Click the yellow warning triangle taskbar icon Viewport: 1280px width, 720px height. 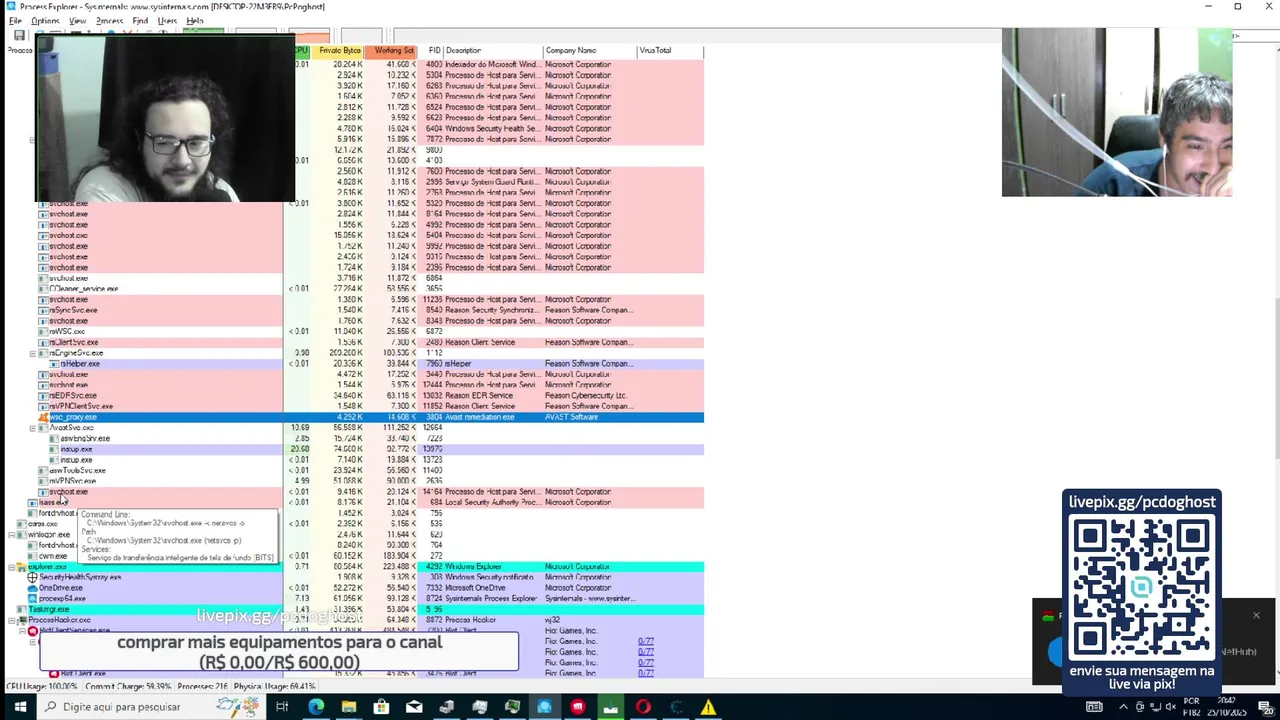[x=708, y=707]
